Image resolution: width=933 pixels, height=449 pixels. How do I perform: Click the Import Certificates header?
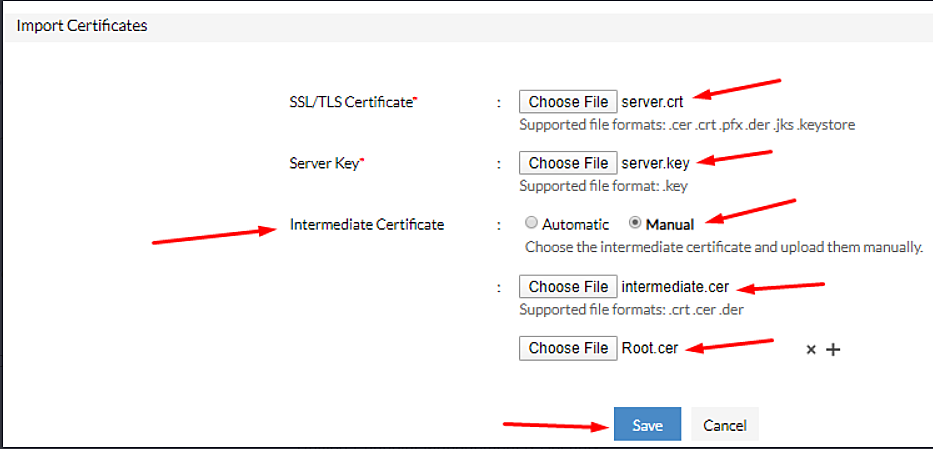[82, 25]
